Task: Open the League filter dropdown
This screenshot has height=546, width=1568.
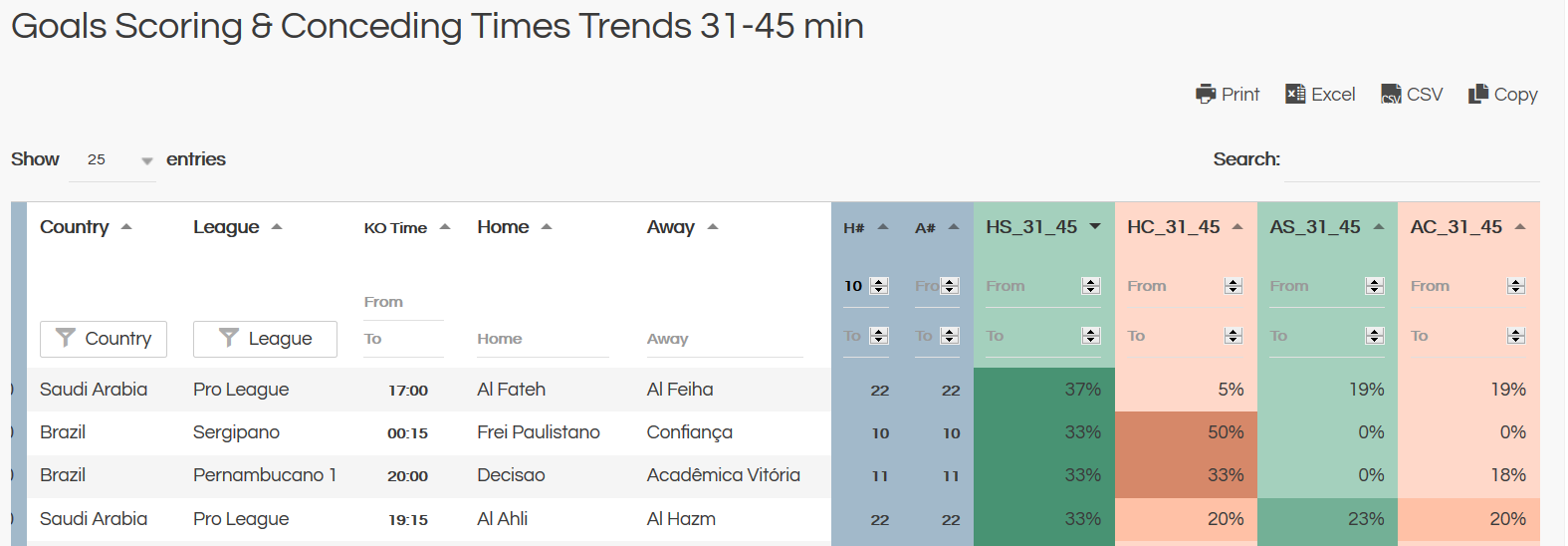Action: click(x=265, y=339)
